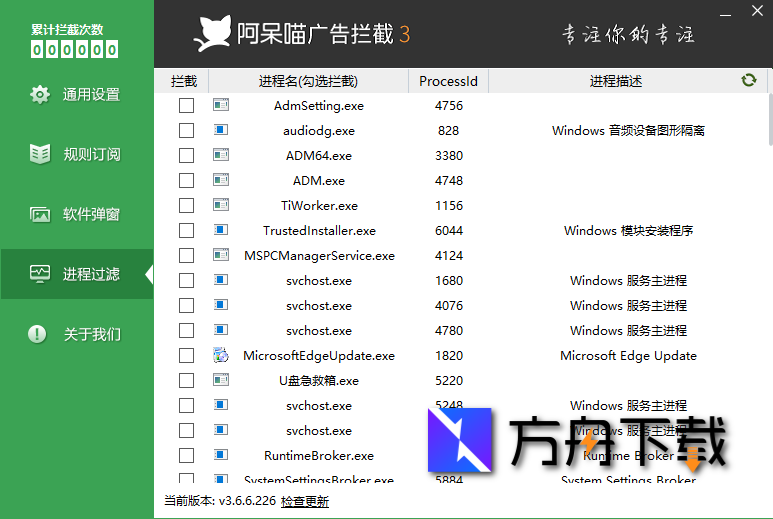Click the icon for svchost.exe PID 4076
Viewport: 773px width, 519px height.
pyautogui.click(x=221, y=305)
